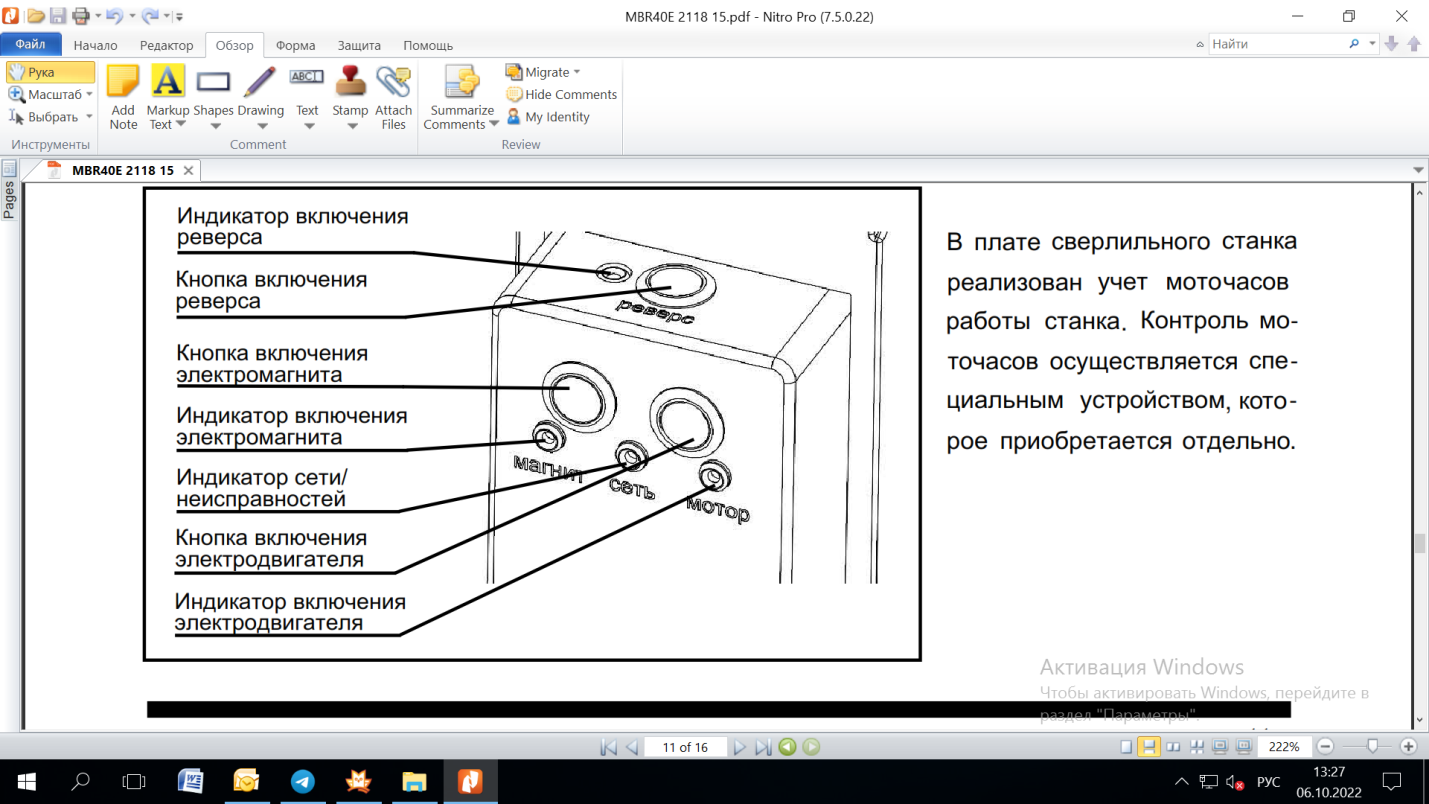Open the Pages side panel
Viewport: 1429px width, 804px height.
(9, 190)
